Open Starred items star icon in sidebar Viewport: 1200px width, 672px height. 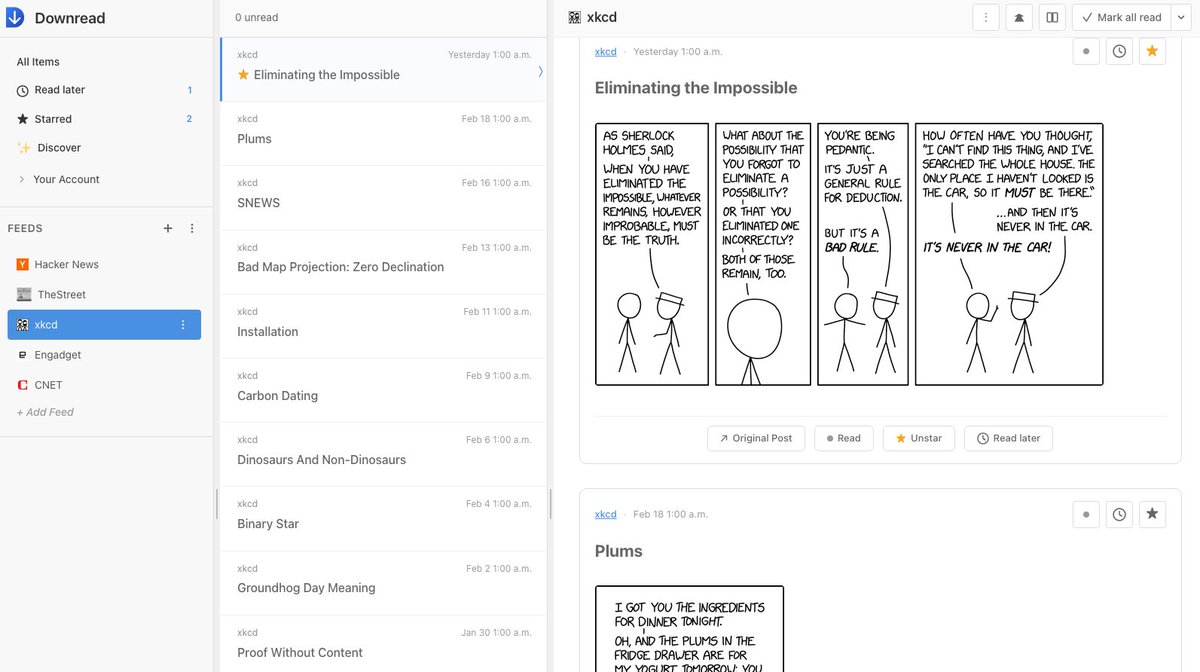tap(23, 119)
